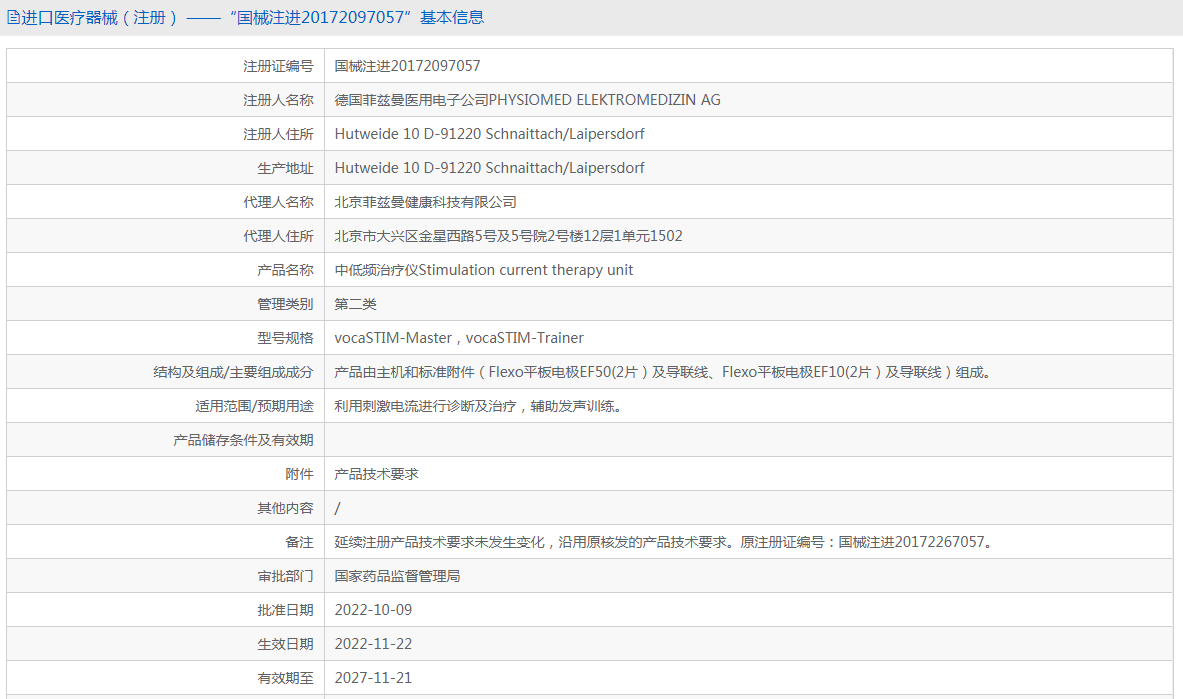Click the 产品名称 label

[x=285, y=270]
